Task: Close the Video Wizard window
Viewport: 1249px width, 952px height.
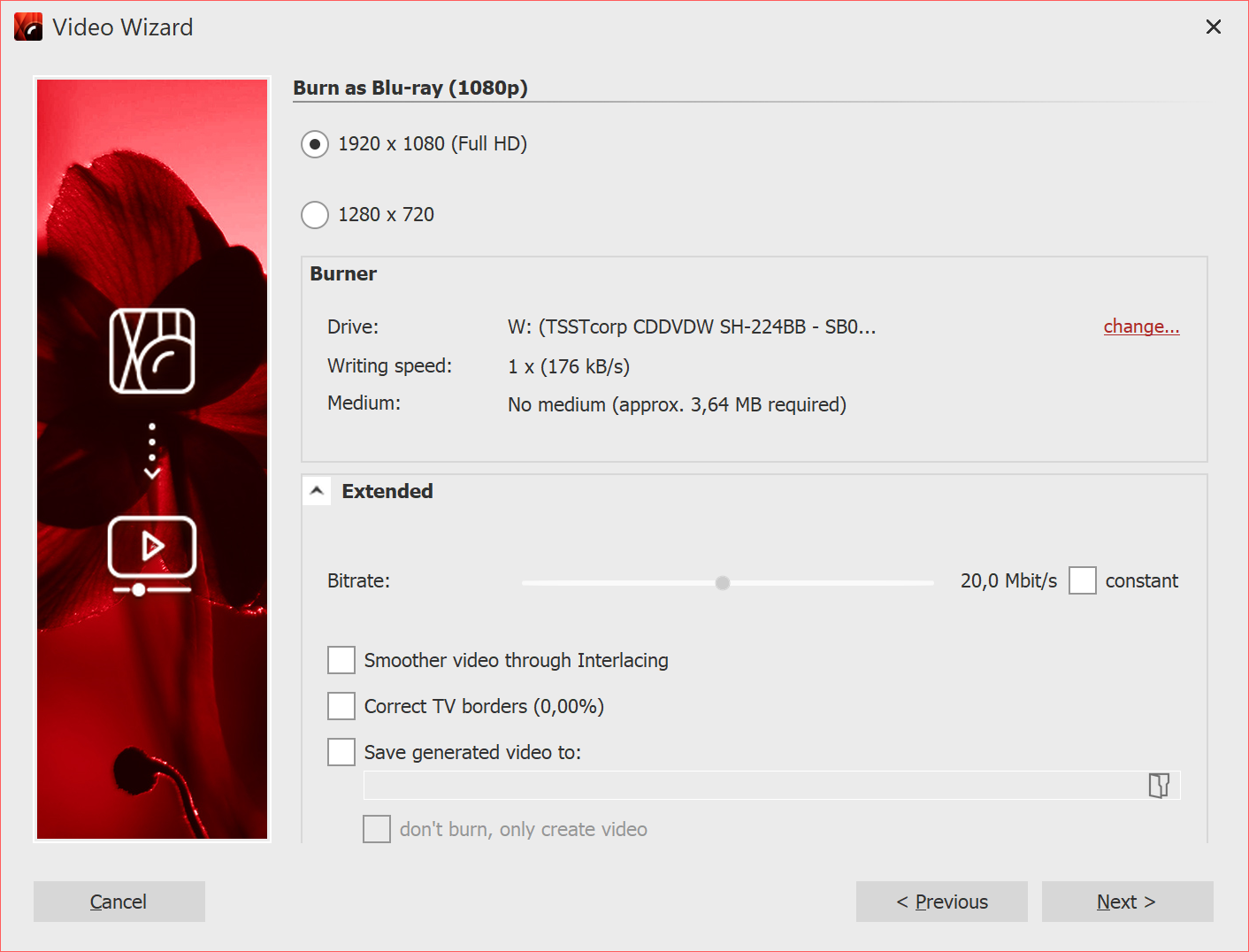Action: point(1213,27)
